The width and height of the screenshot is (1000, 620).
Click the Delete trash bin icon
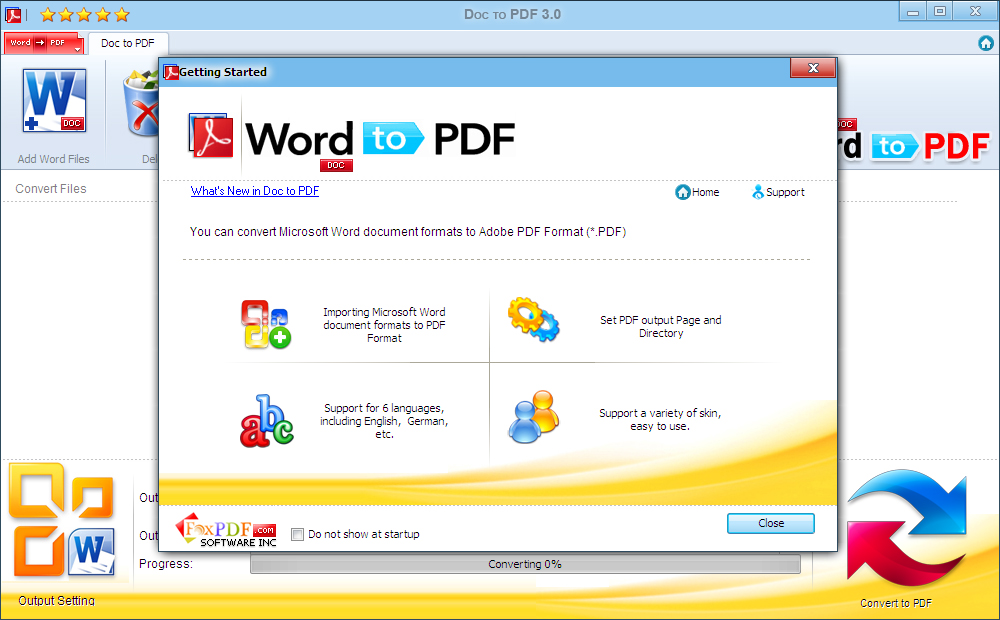pos(141,103)
